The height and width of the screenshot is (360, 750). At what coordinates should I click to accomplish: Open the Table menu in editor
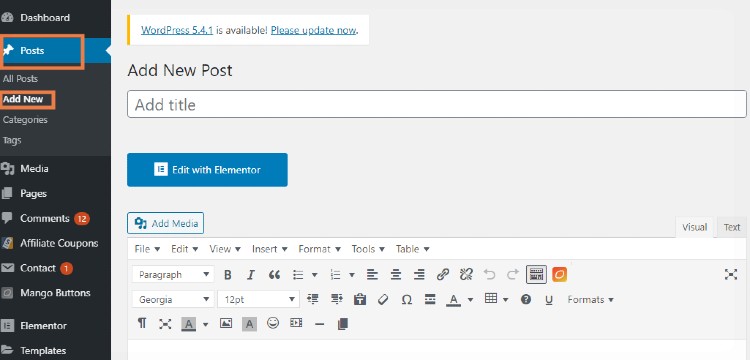412,249
